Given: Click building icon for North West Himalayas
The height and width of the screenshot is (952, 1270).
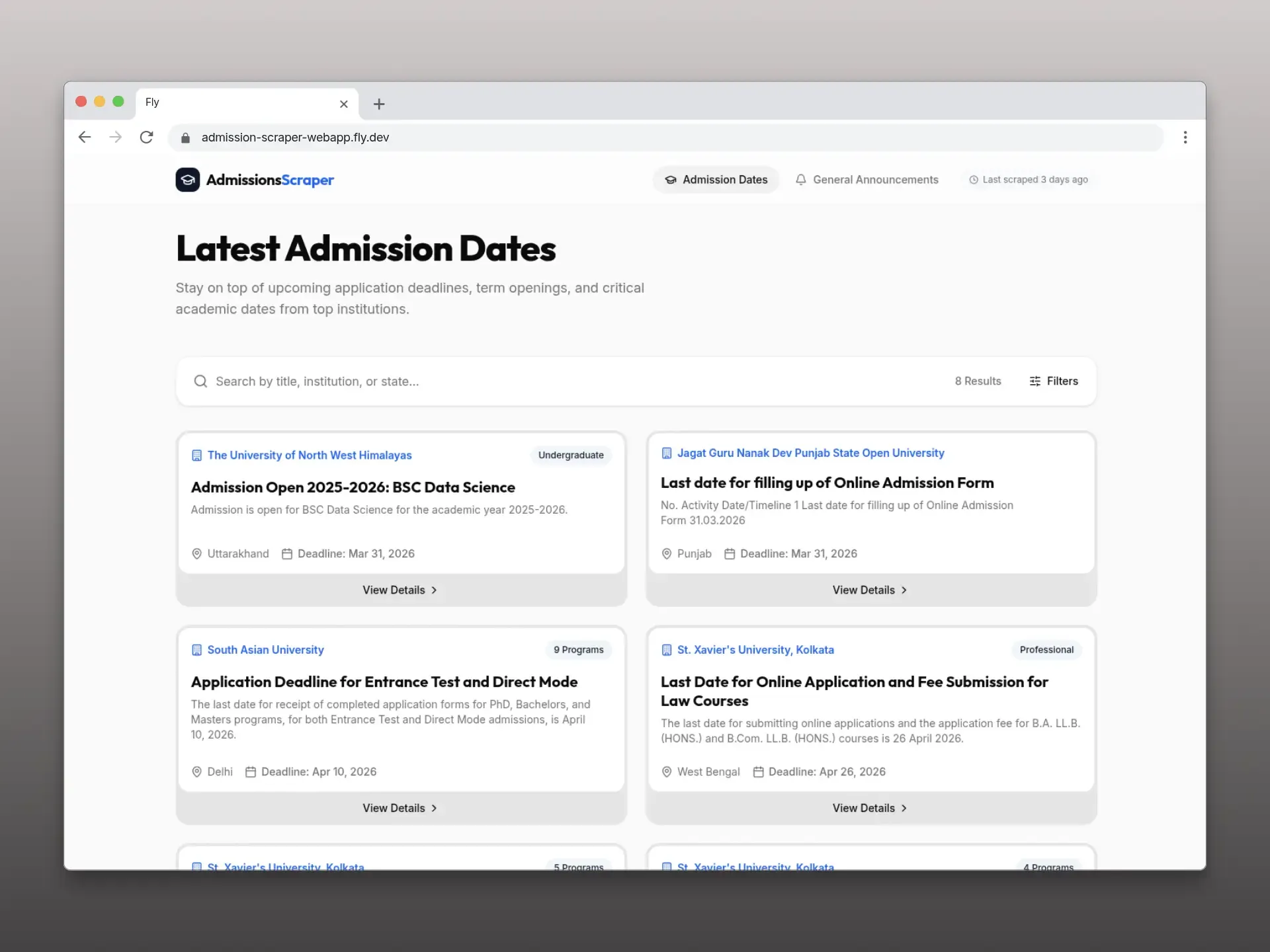Looking at the screenshot, I should [196, 456].
